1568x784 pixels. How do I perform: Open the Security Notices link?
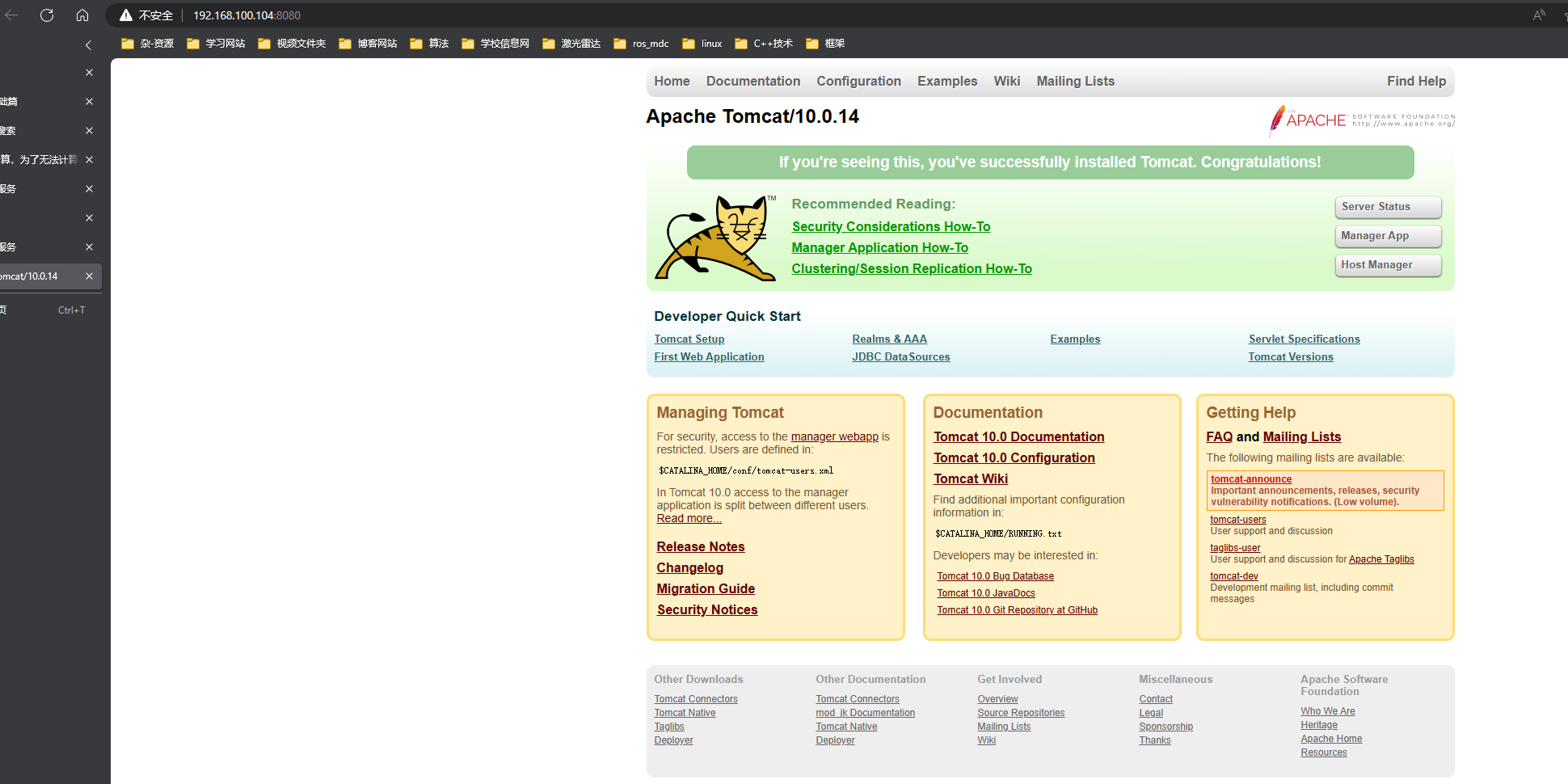[707, 610]
